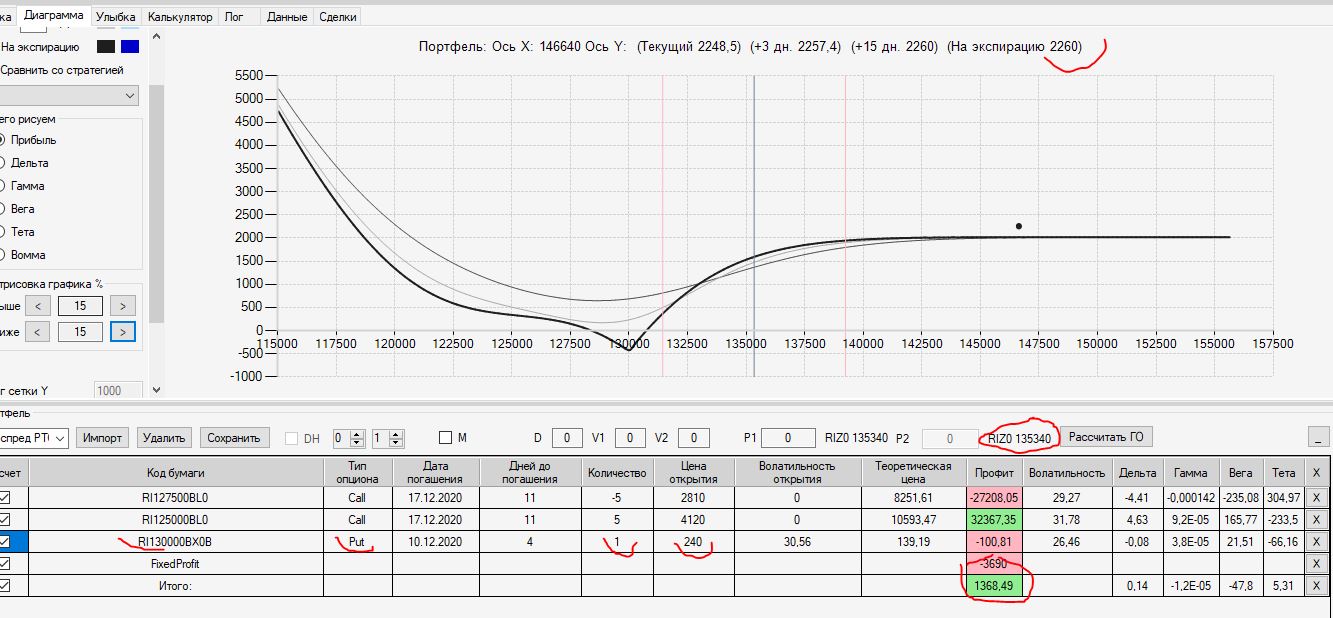Increase the lower chart margin with the highlighted > arrow

[122, 331]
